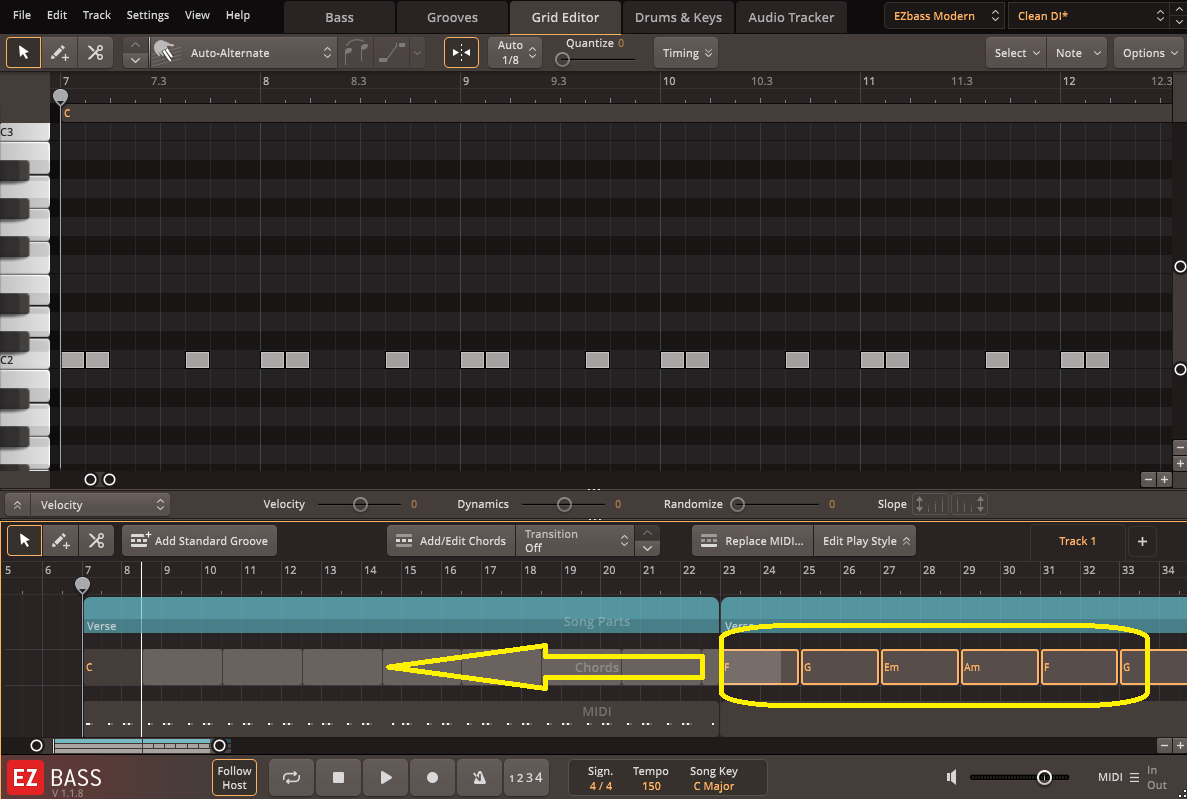The image size is (1187, 799).
Task: Open the Clean DI* preset selector
Action: click(1089, 16)
